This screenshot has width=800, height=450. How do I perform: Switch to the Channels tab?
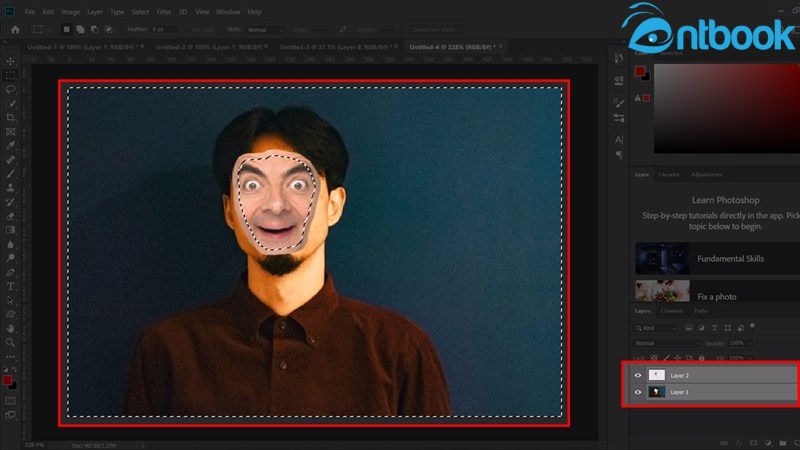(671, 311)
